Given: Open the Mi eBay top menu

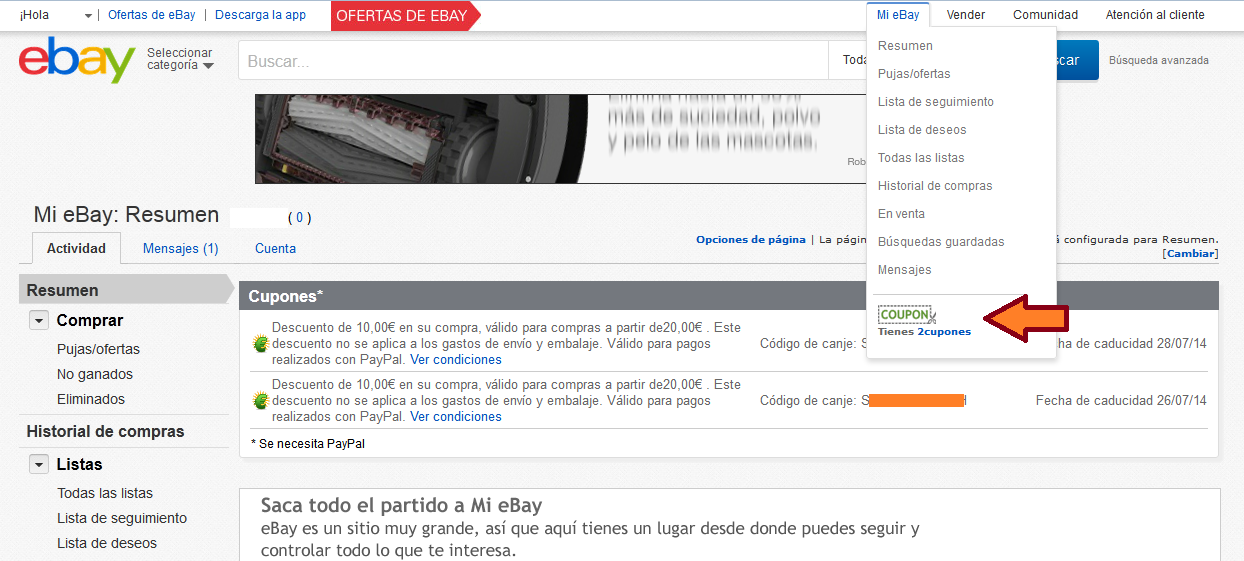Looking at the screenshot, I should 898,15.
